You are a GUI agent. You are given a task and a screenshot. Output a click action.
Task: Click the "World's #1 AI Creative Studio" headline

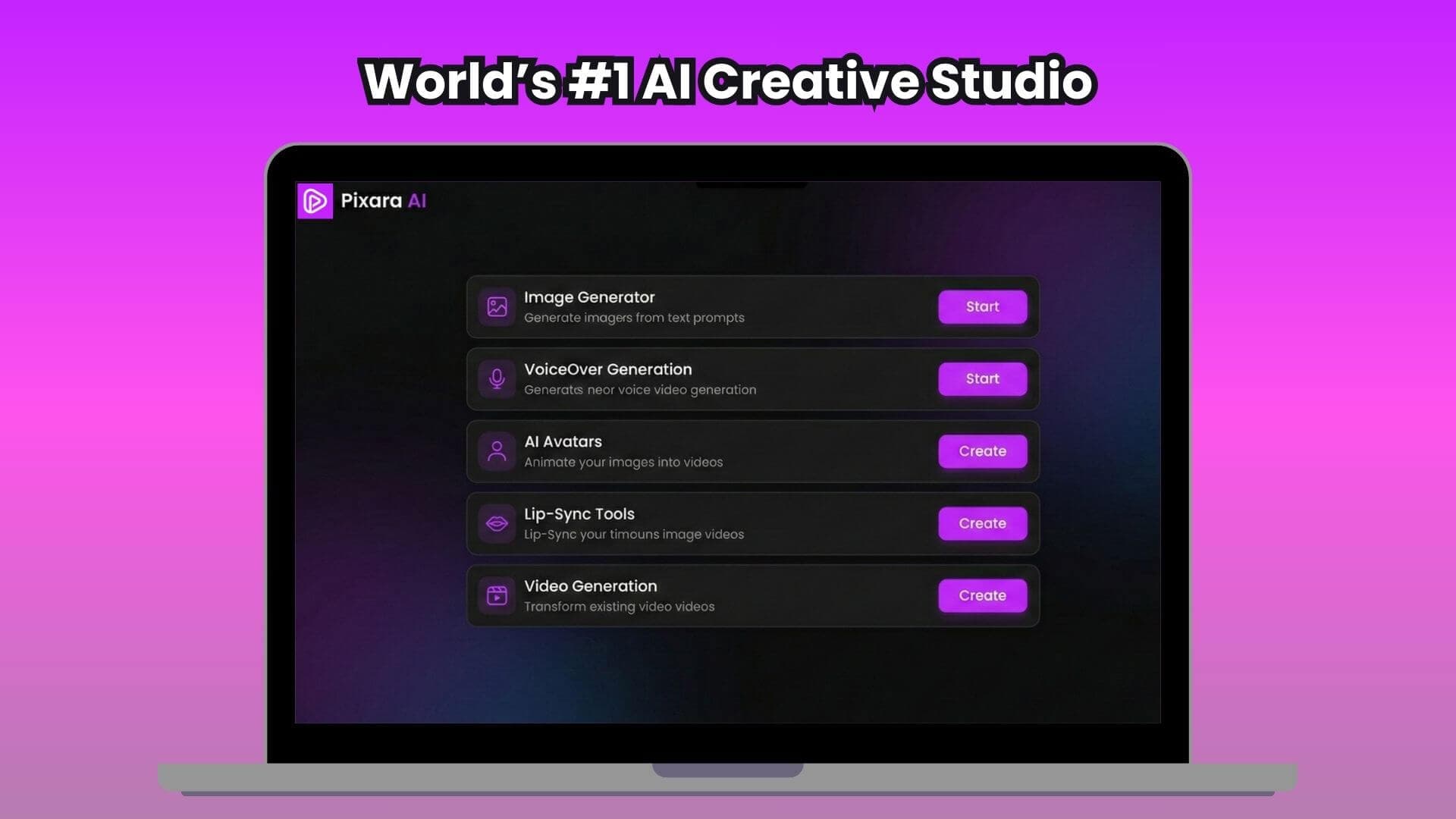coord(729,81)
